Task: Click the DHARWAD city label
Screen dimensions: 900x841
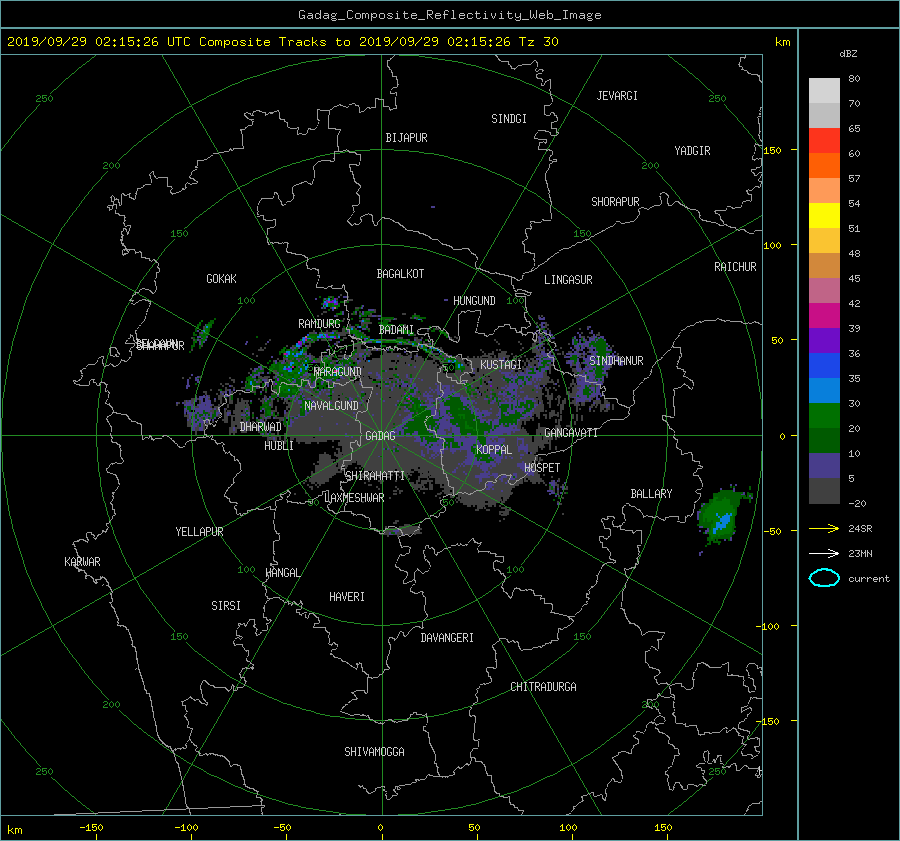Action: (261, 427)
